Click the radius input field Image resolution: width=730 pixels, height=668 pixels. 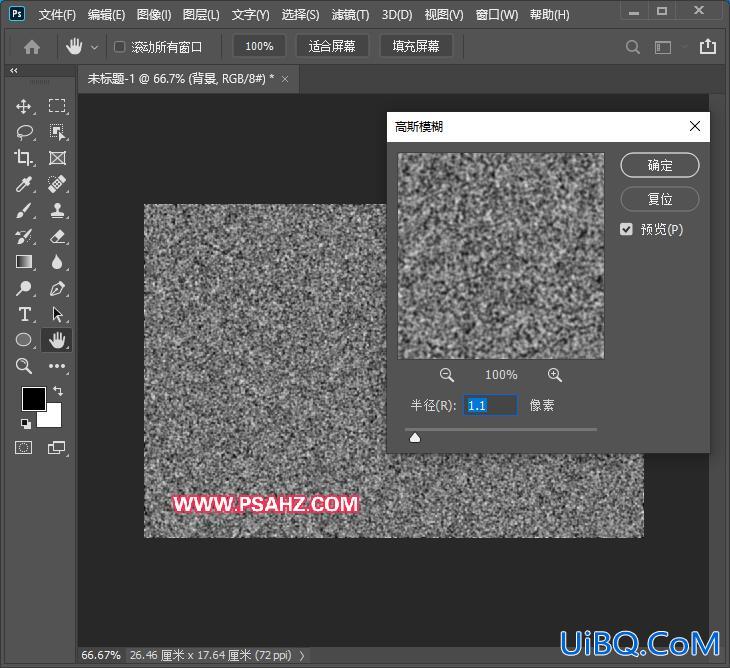[490, 405]
